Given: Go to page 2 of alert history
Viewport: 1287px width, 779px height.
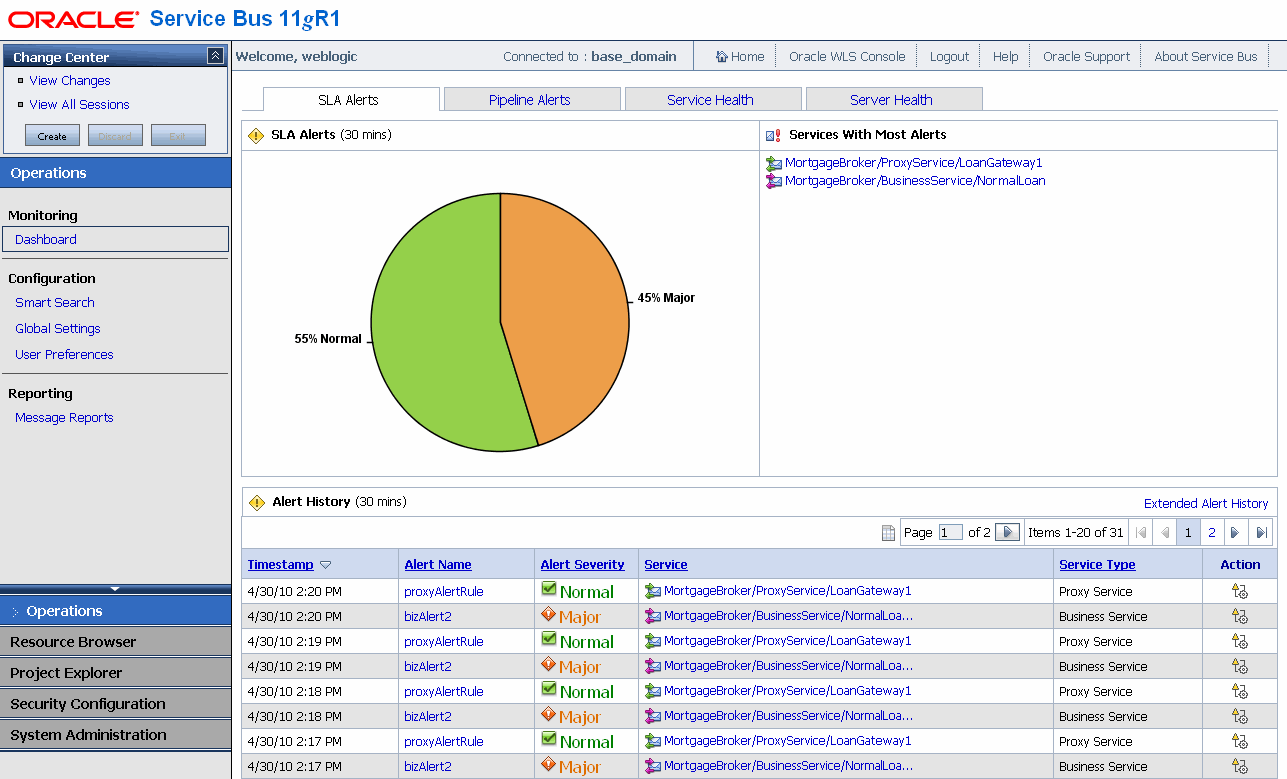Looking at the screenshot, I should pyautogui.click(x=1212, y=533).
